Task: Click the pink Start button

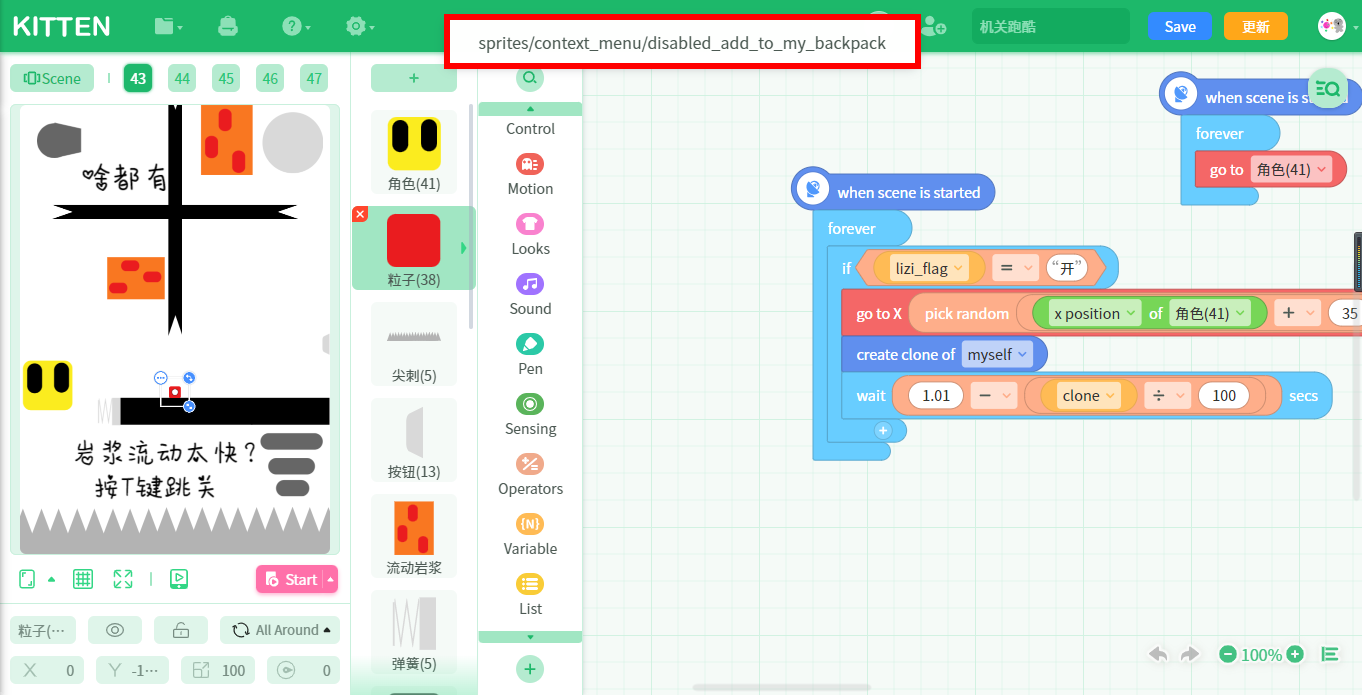Action: point(290,579)
